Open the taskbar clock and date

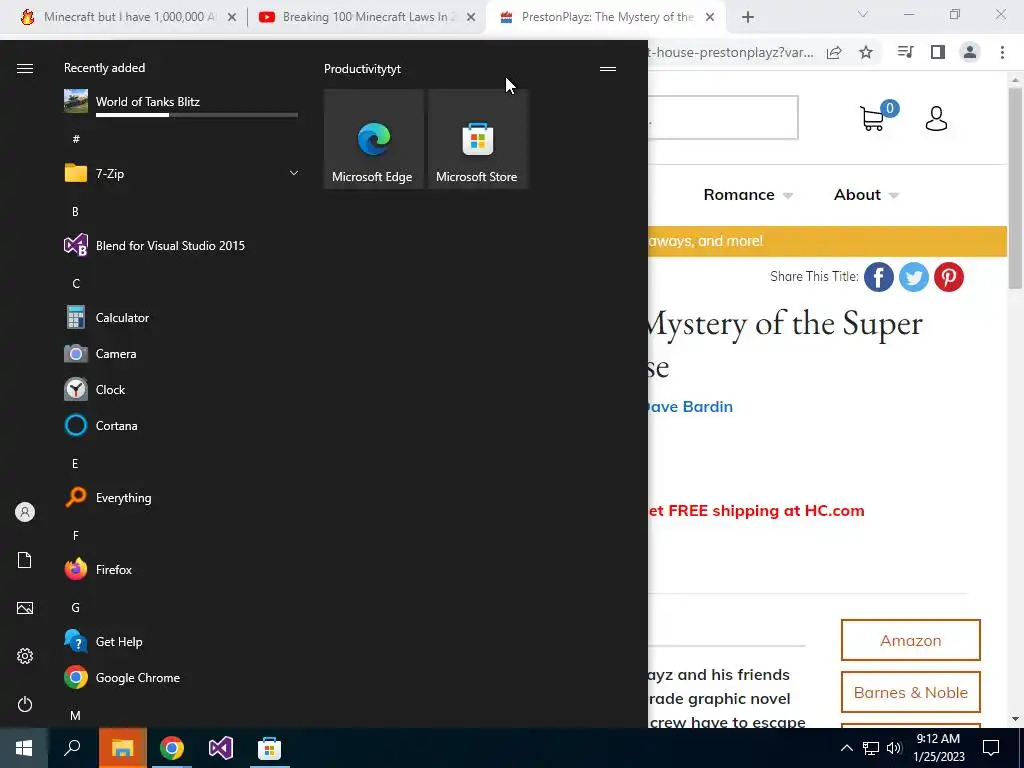point(938,748)
